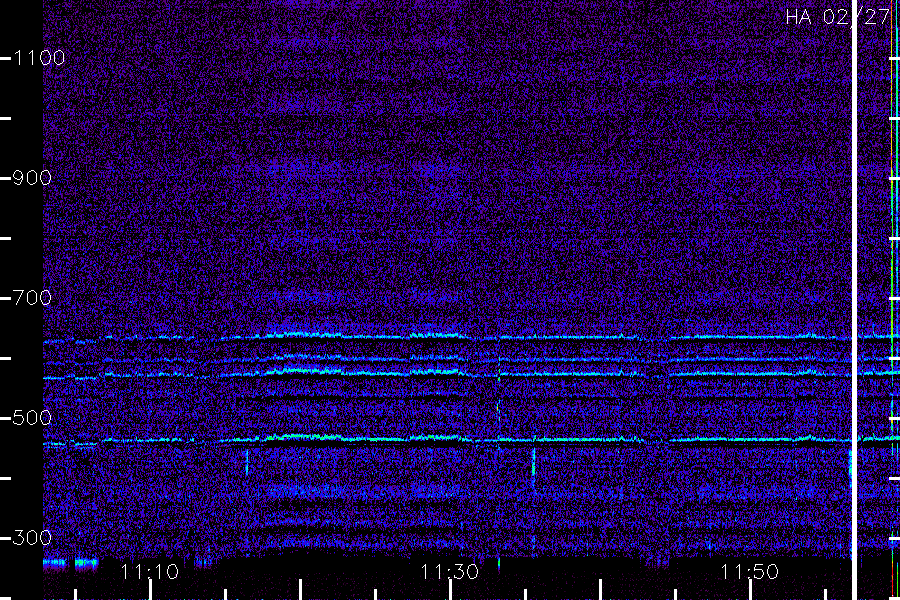Click the HA 02/27 date label
Image resolution: width=900 pixels, height=600 pixels.
837,17
